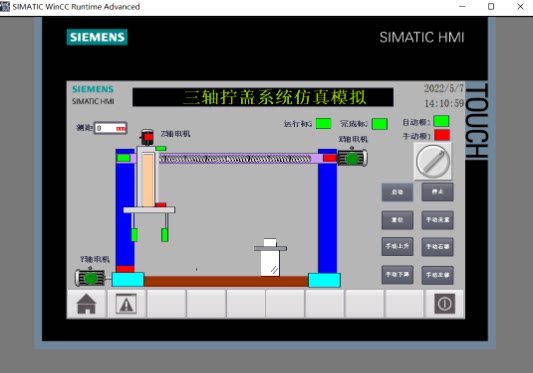Click the time display 14:10:59
Viewport: 533px width, 373px height.
point(444,103)
